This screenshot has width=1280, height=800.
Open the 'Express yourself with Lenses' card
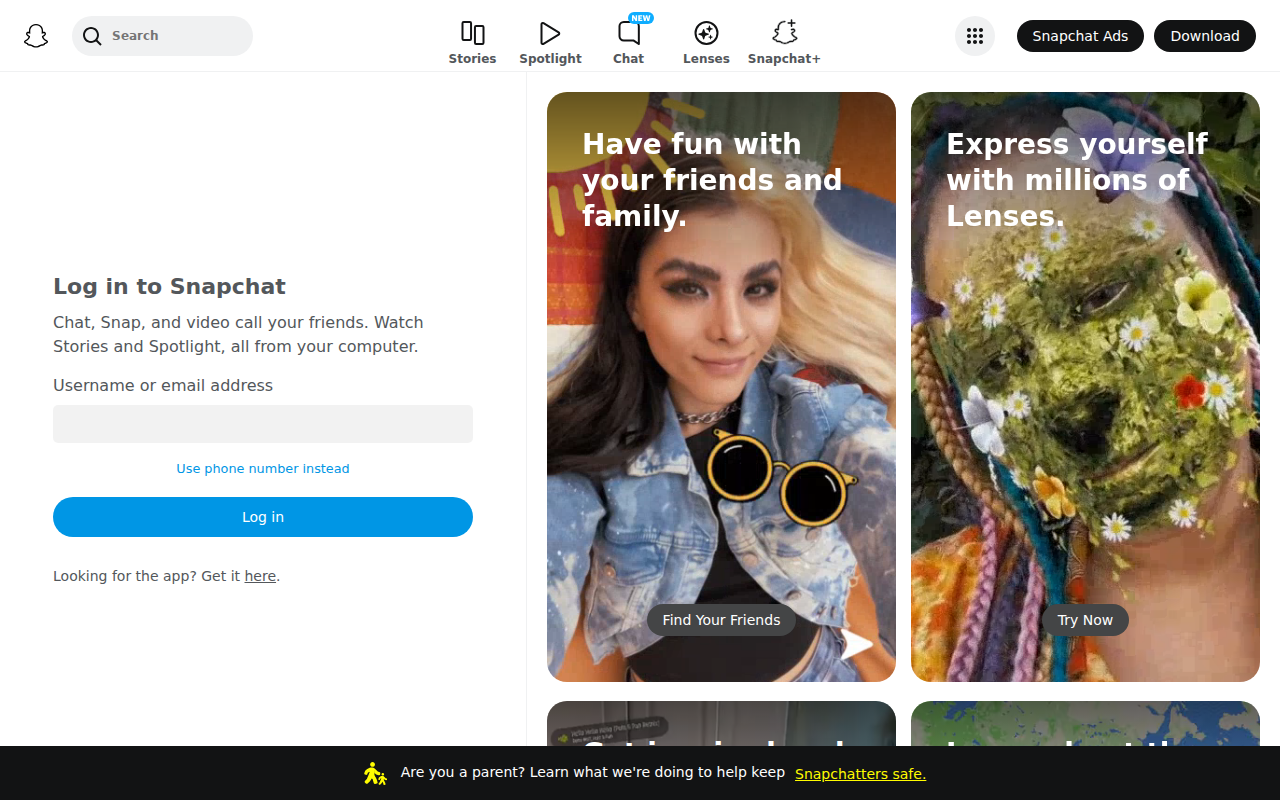[1085, 387]
